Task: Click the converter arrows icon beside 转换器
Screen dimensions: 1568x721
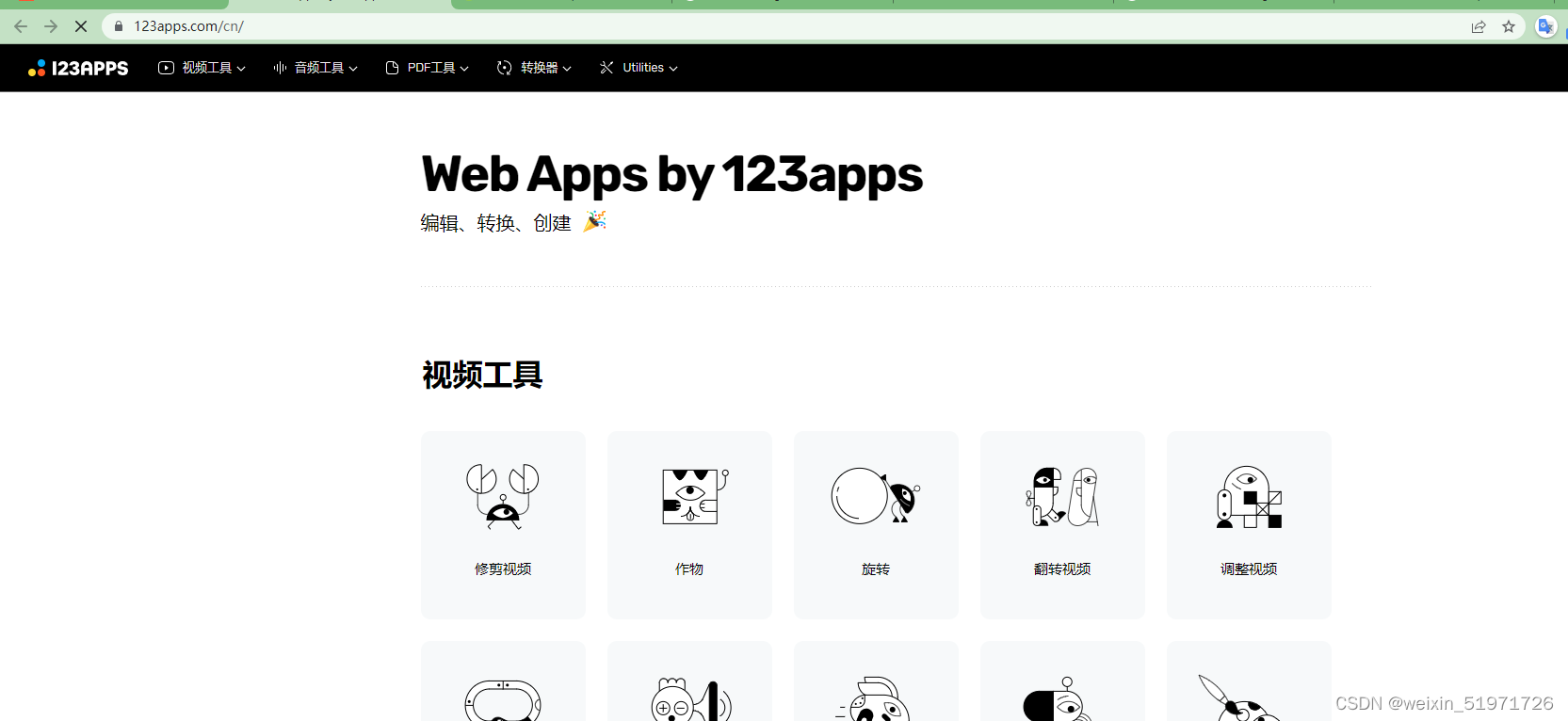Action: point(504,68)
